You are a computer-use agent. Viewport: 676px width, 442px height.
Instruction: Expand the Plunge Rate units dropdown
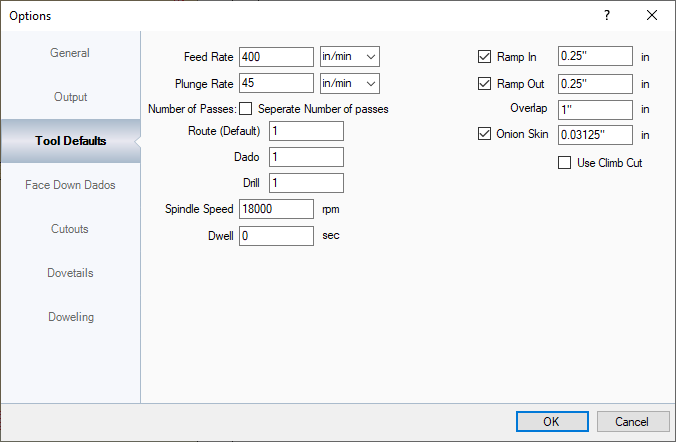coord(349,83)
